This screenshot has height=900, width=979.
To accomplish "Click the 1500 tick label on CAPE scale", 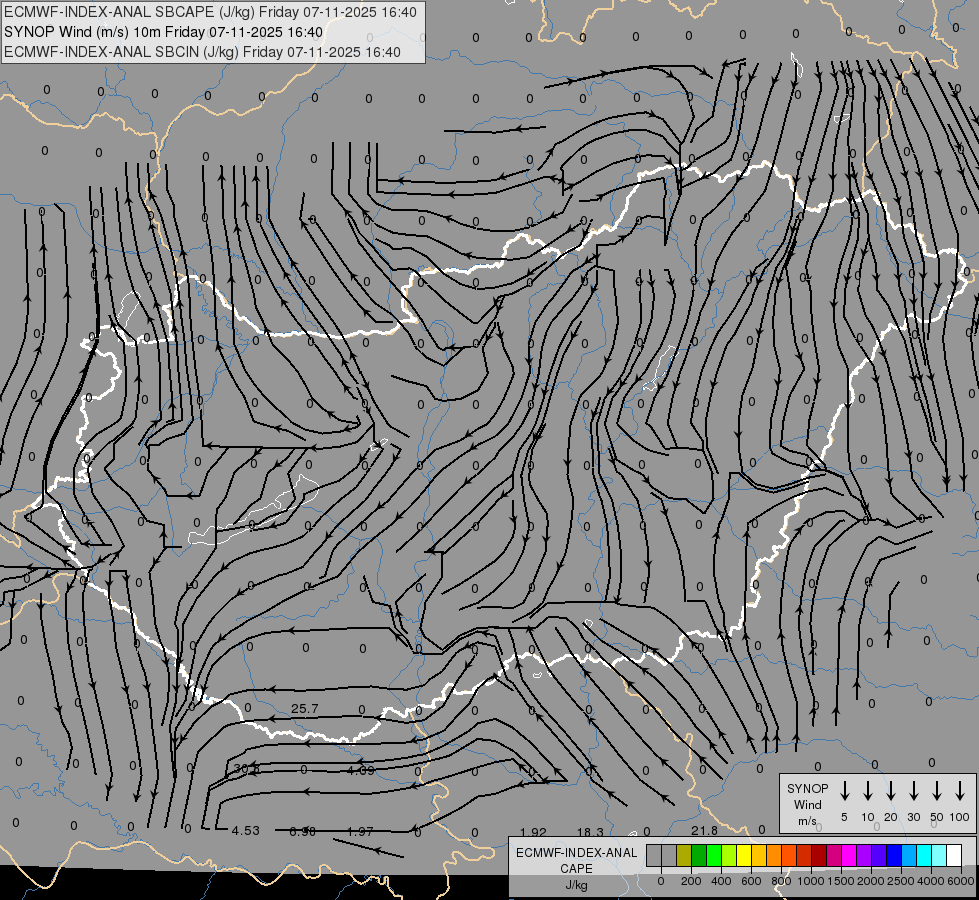I will (841, 881).
